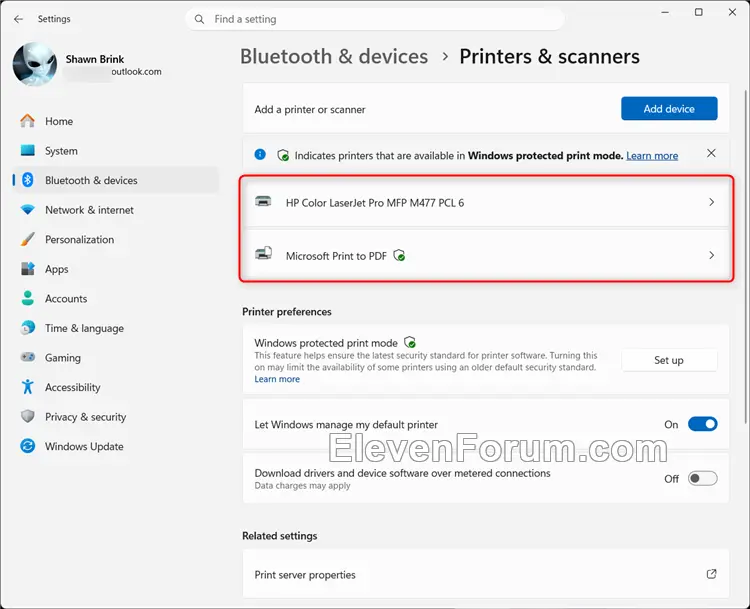This screenshot has height=609, width=750.
Task: Toggle download drivers over metered connections
Action: (702, 478)
